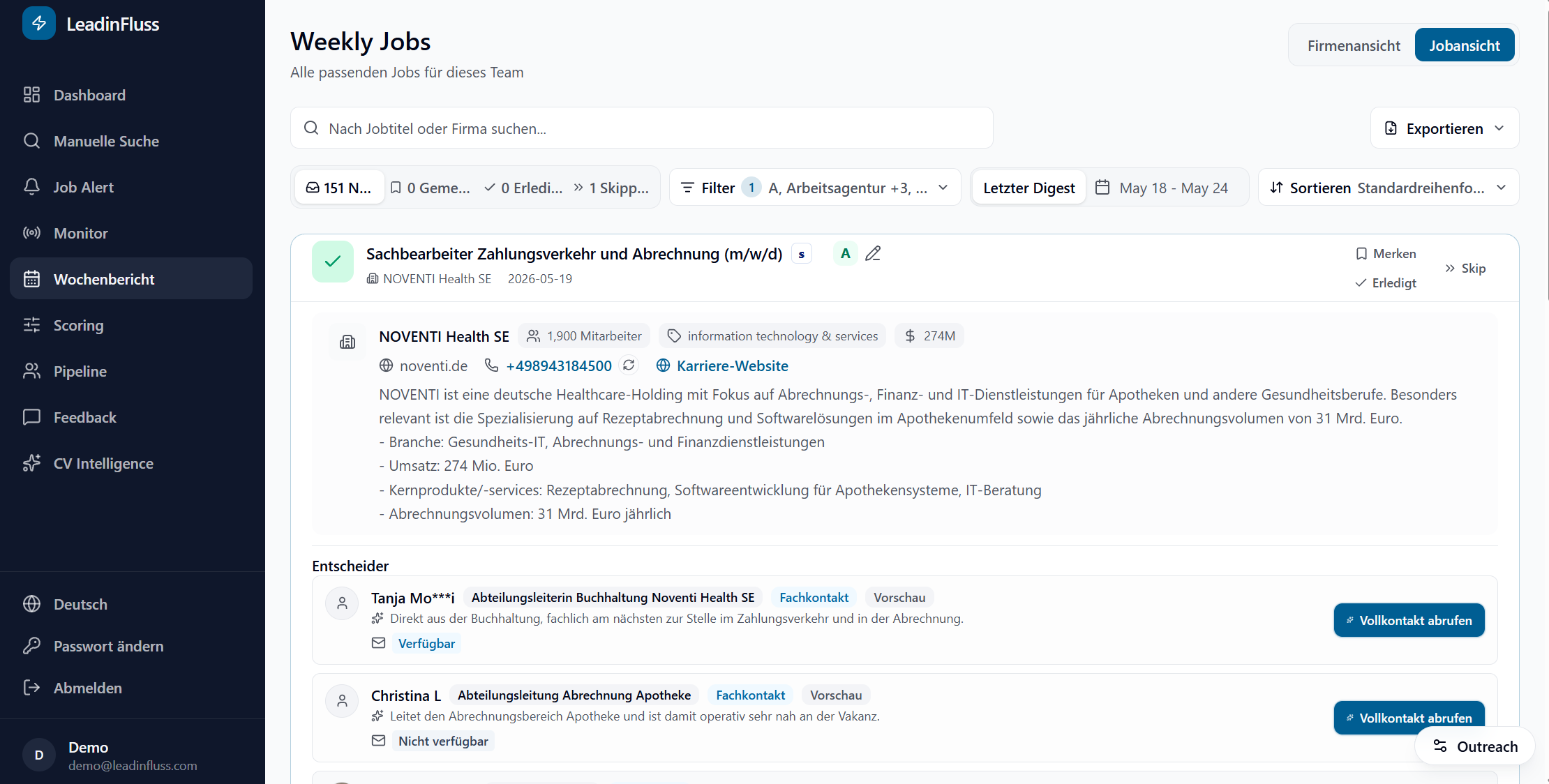This screenshot has height=784, width=1549.
Task: Switch to Jobansicht view
Action: (1464, 45)
